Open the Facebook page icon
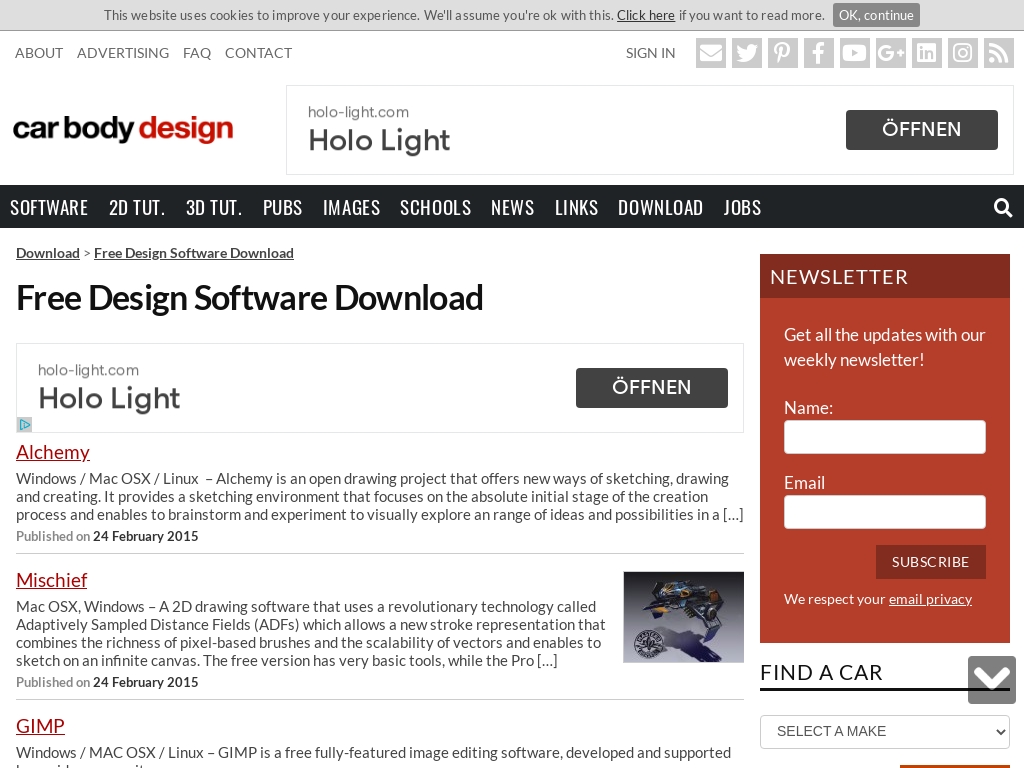Image resolution: width=1024 pixels, height=768 pixels. (x=819, y=53)
